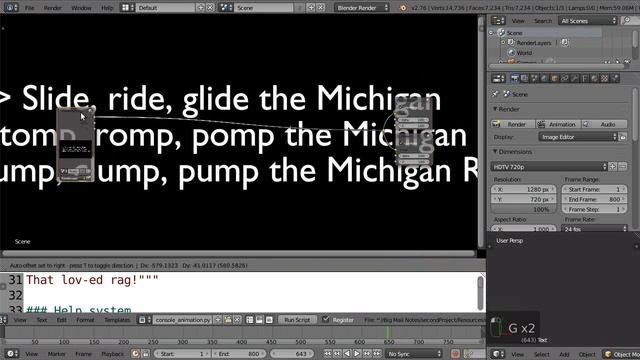
Task: Switch to the Render properties tab icon
Action: click(515, 78)
